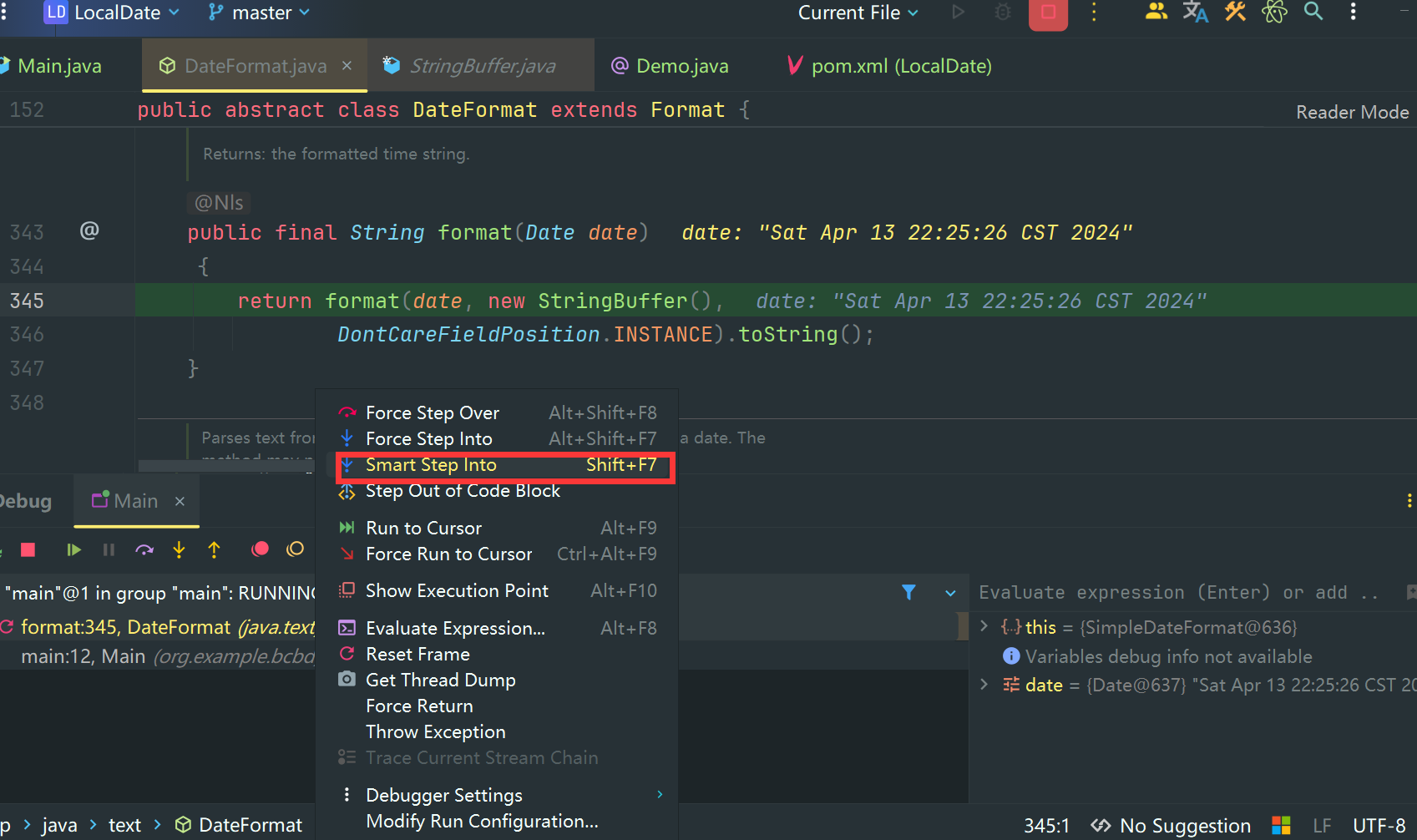Select Force Return menu item

[498, 706]
